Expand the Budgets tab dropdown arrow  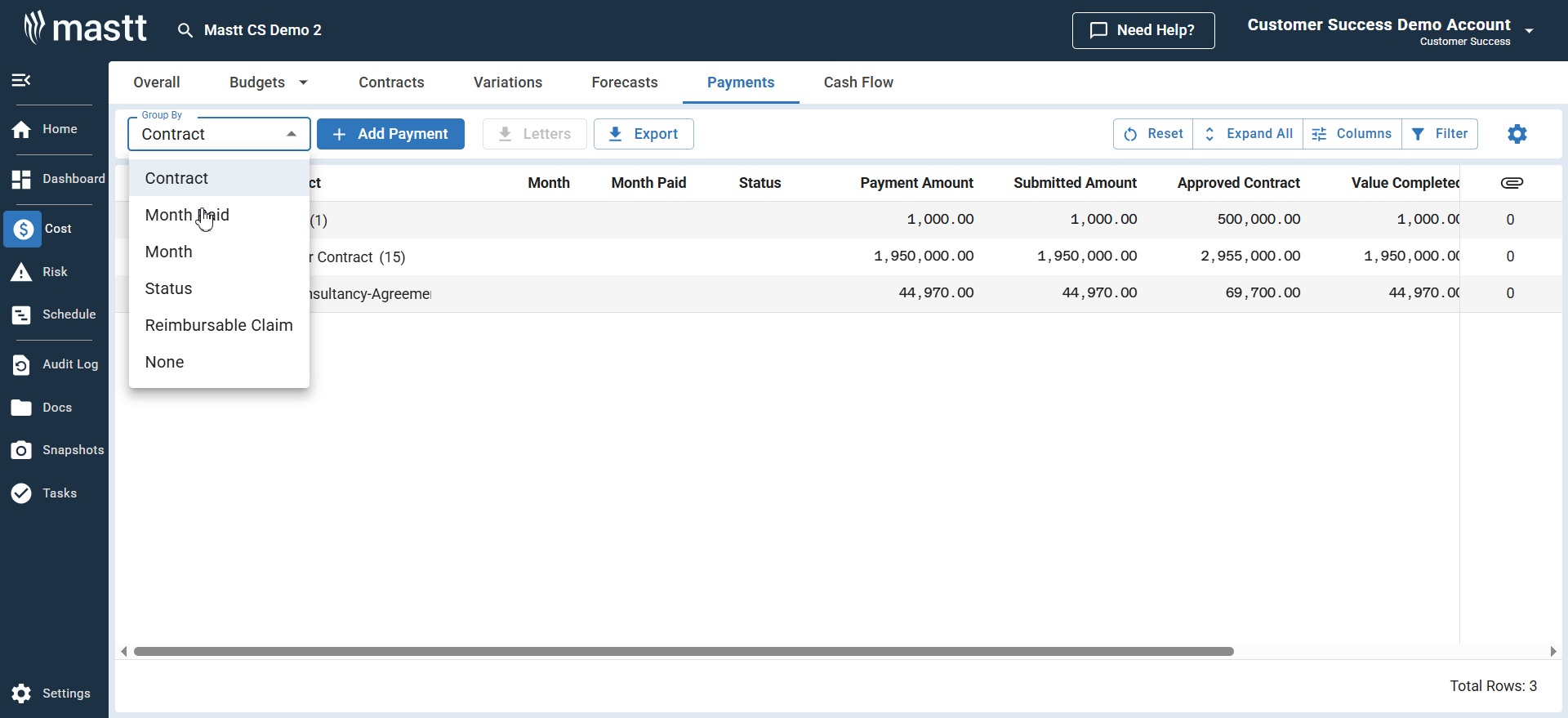[x=304, y=83]
